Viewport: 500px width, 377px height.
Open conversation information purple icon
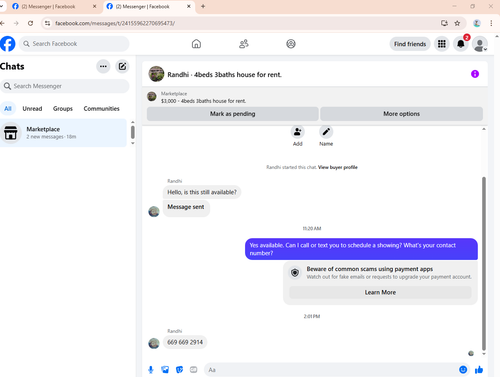click(x=475, y=74)
